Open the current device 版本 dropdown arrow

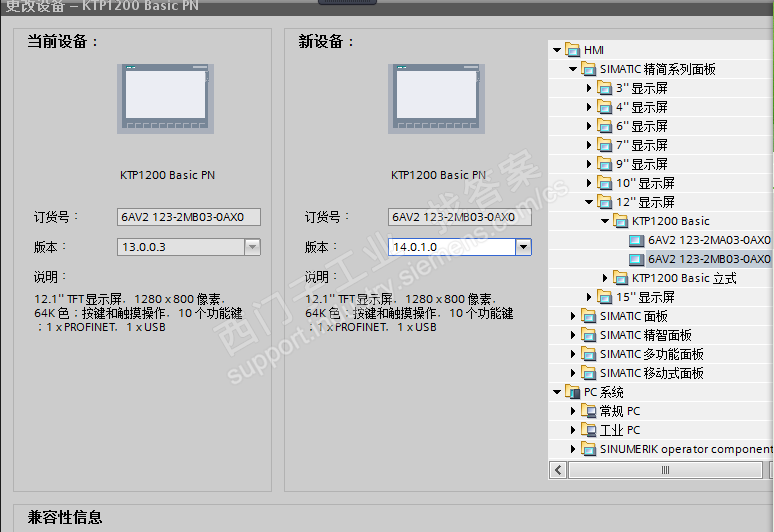(x=252, y=247)
